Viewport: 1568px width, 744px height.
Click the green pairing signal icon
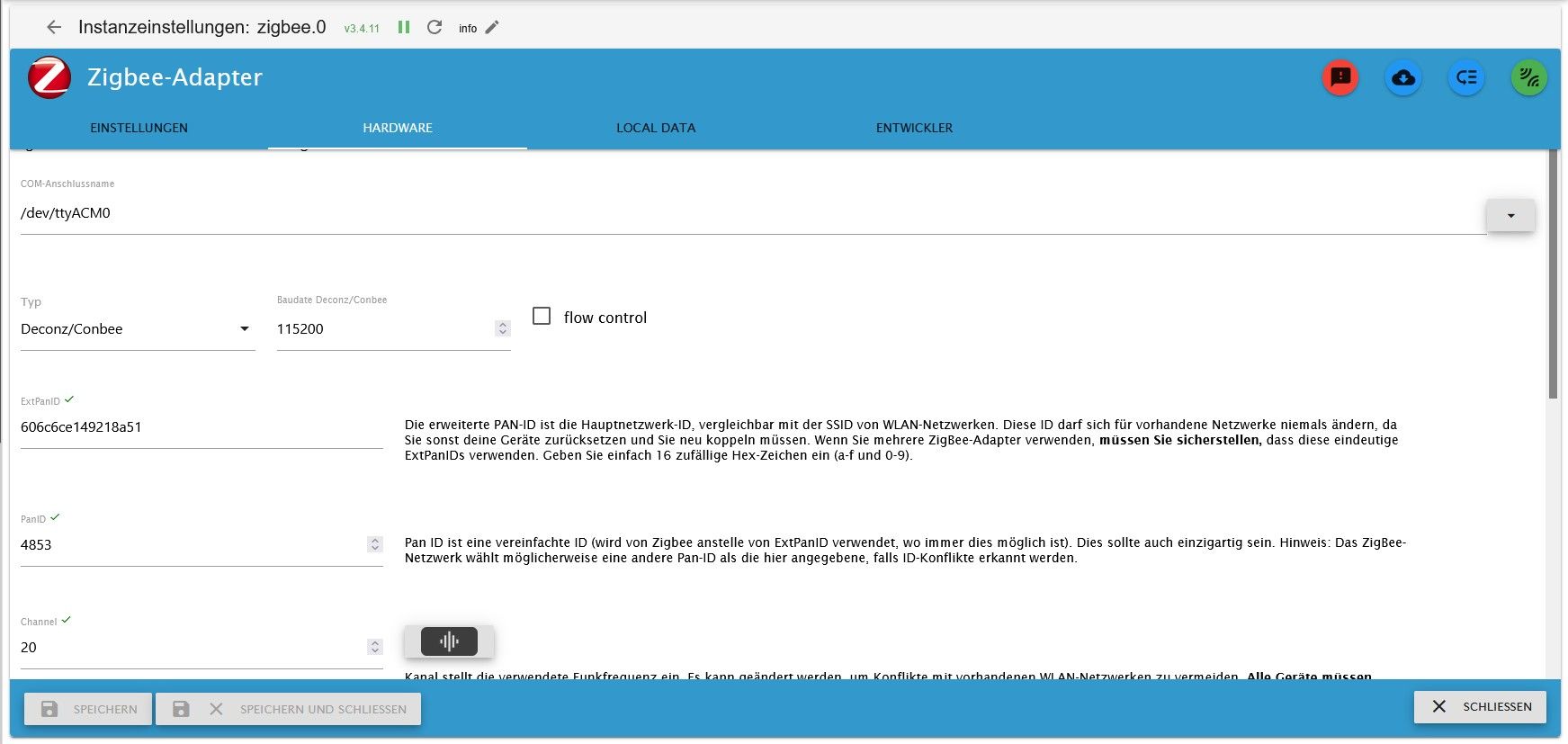tap(1529, 77)
